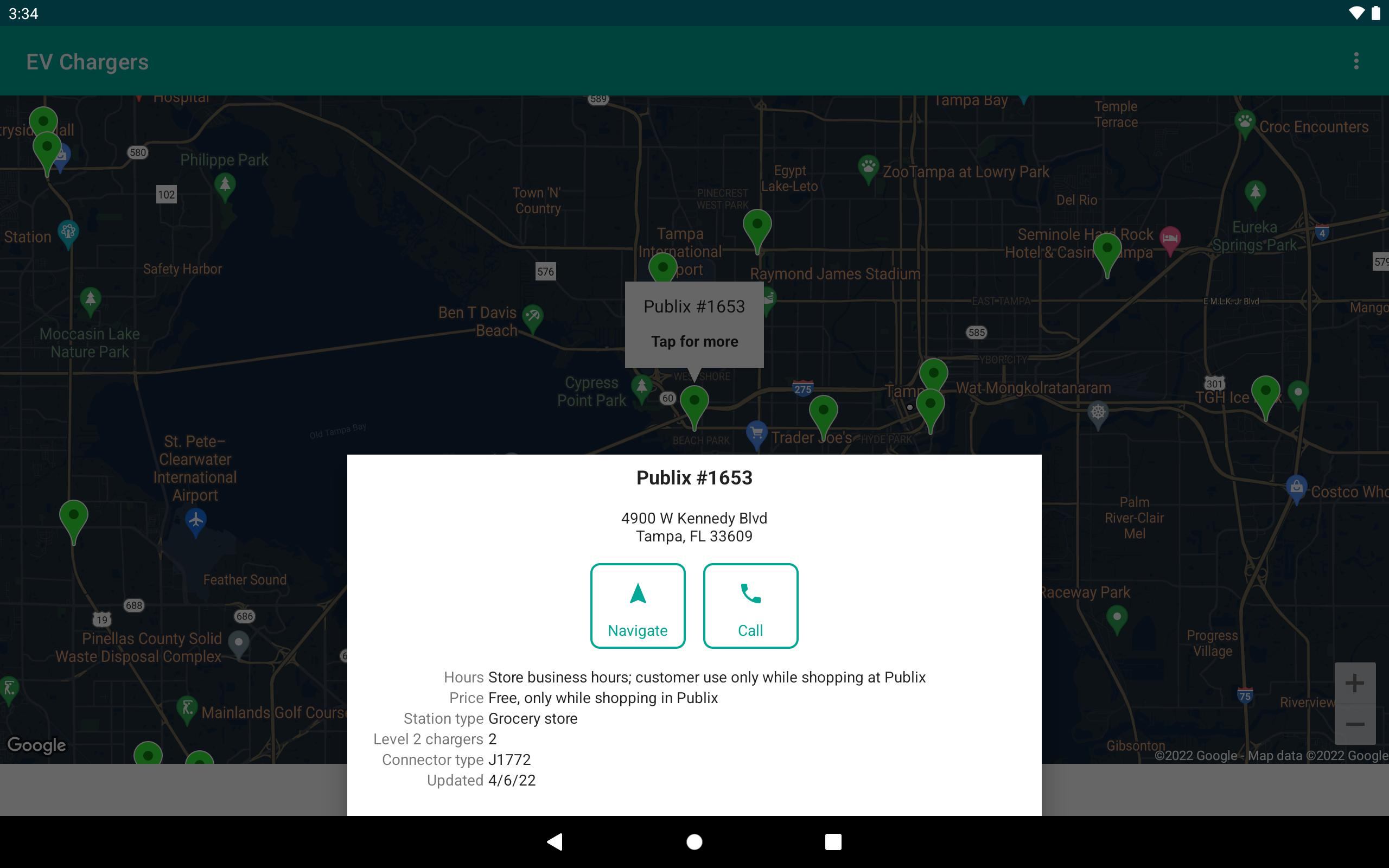Viewport: 1389px width, 868px height.
Task: Tap the EV Chargers app title
Action: (x=87, y=61)
